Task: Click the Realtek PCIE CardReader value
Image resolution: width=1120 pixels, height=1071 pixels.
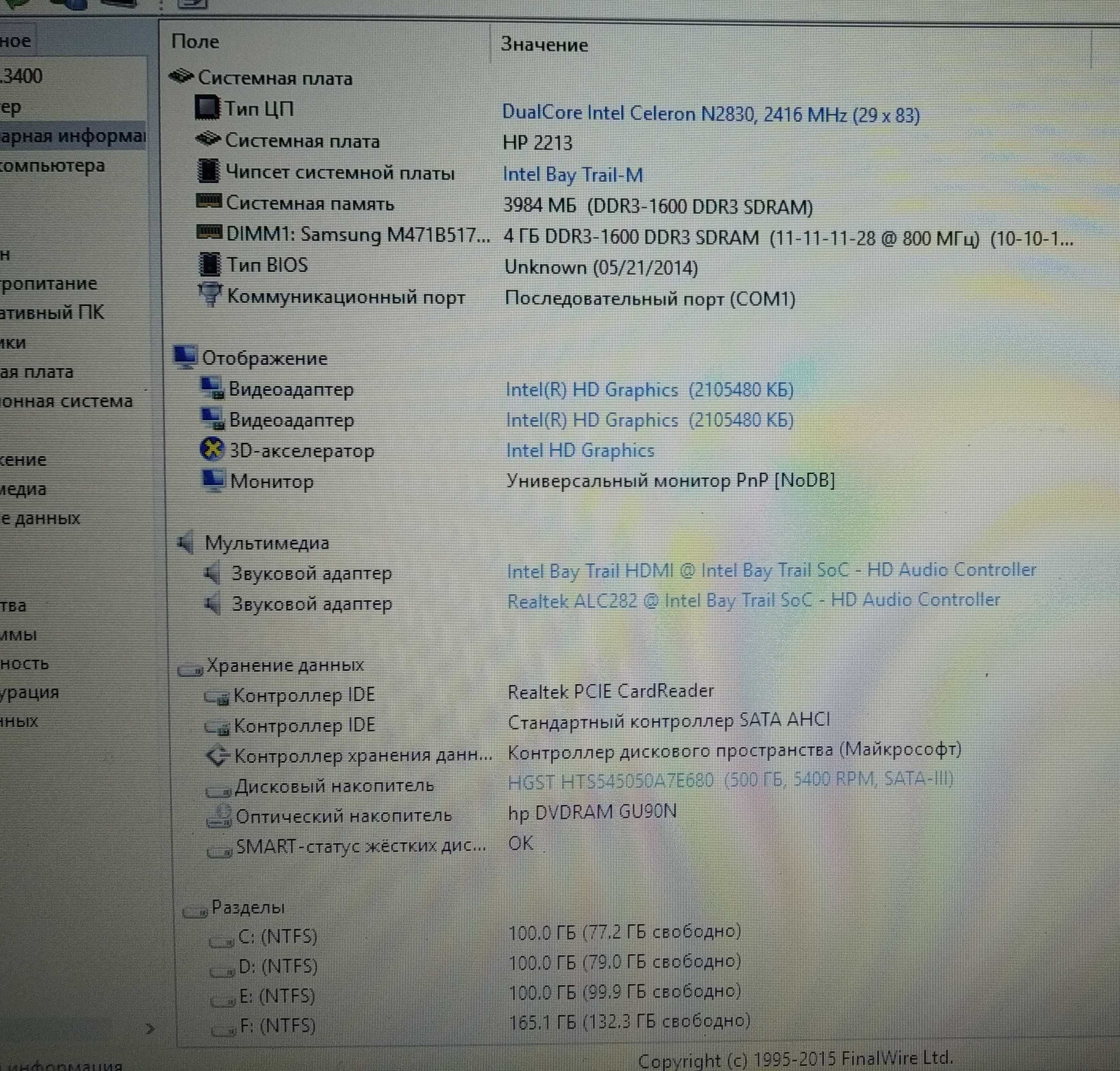Action: 611,691
